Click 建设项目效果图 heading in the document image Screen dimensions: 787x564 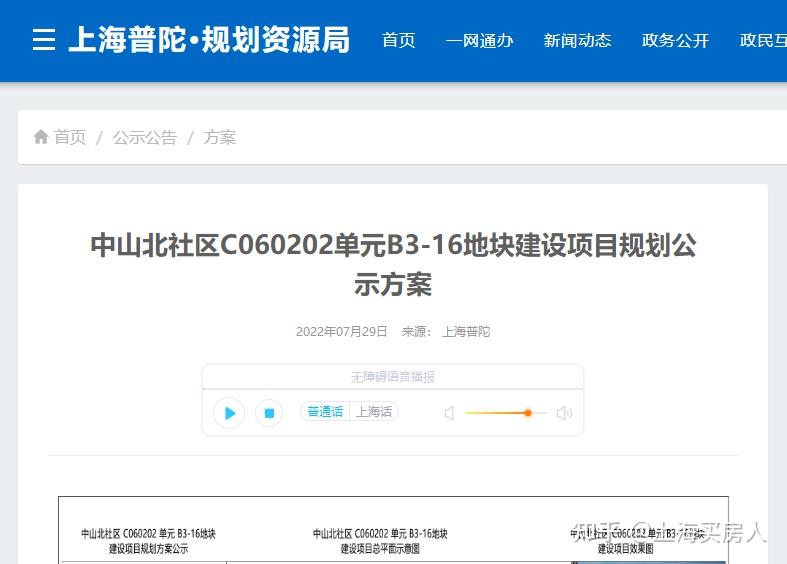pyautogui.click(x=625, y=549)
